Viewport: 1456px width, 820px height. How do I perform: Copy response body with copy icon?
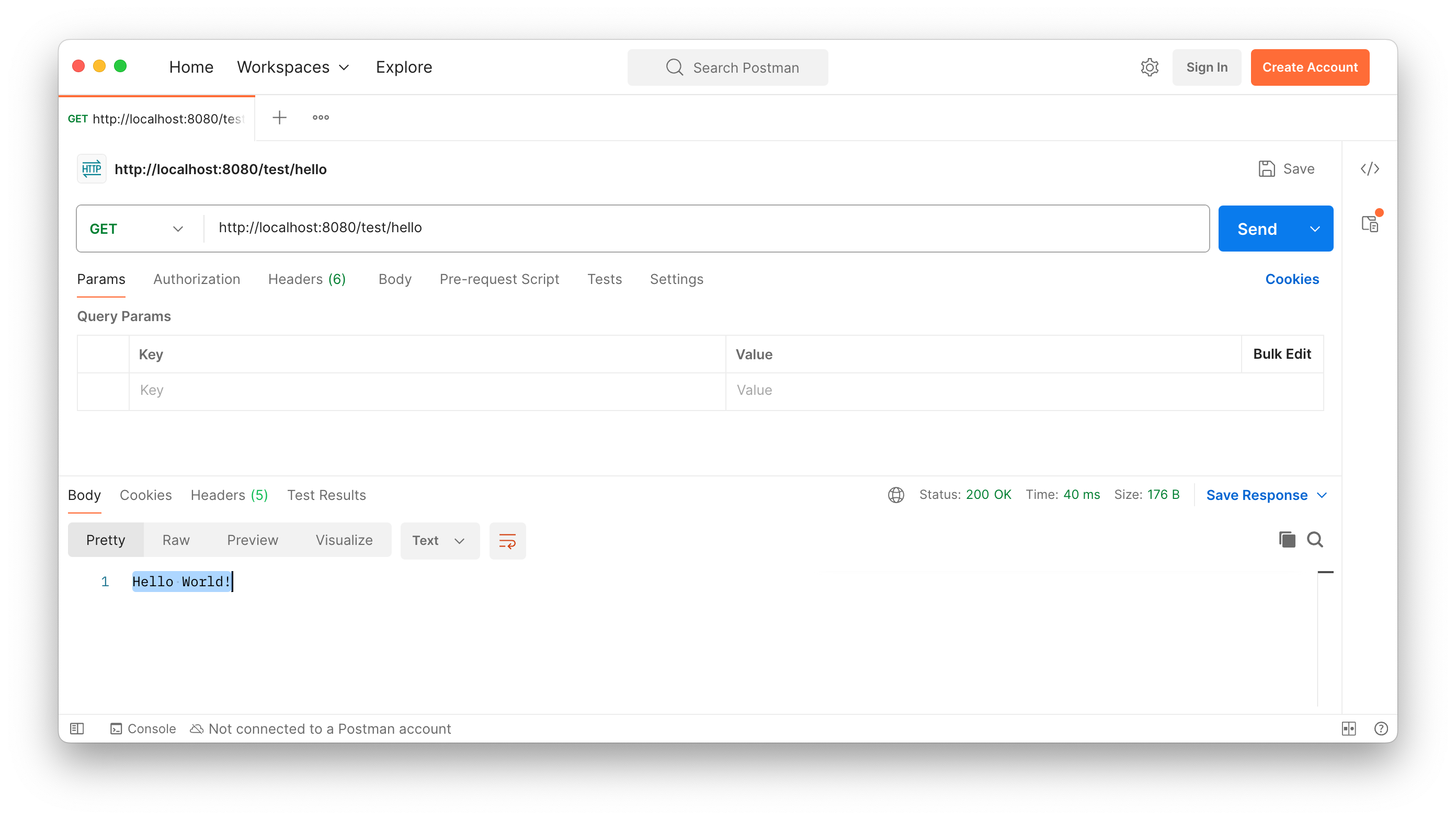(1287, 540)
